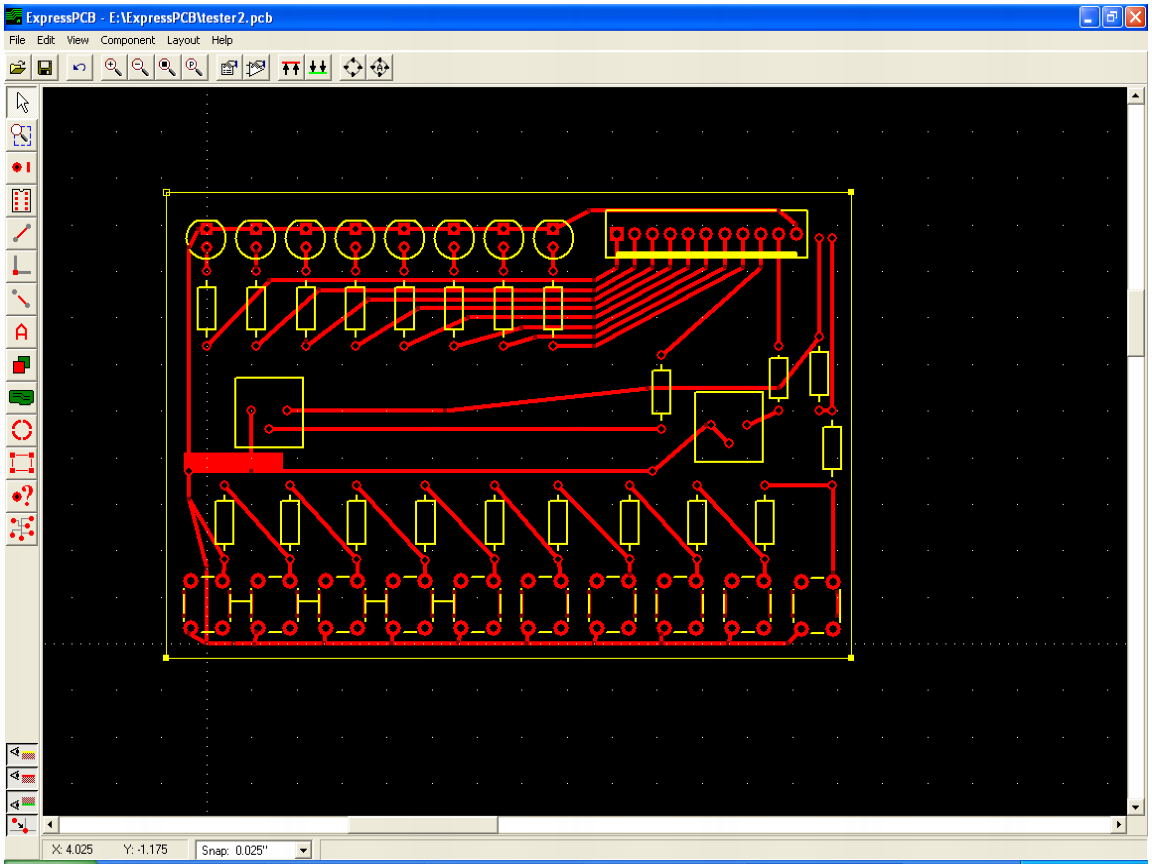This screenshot has height=864, width=1152.
Task: Click the horizontal scrollbar thumb
Action: (423, 824)
